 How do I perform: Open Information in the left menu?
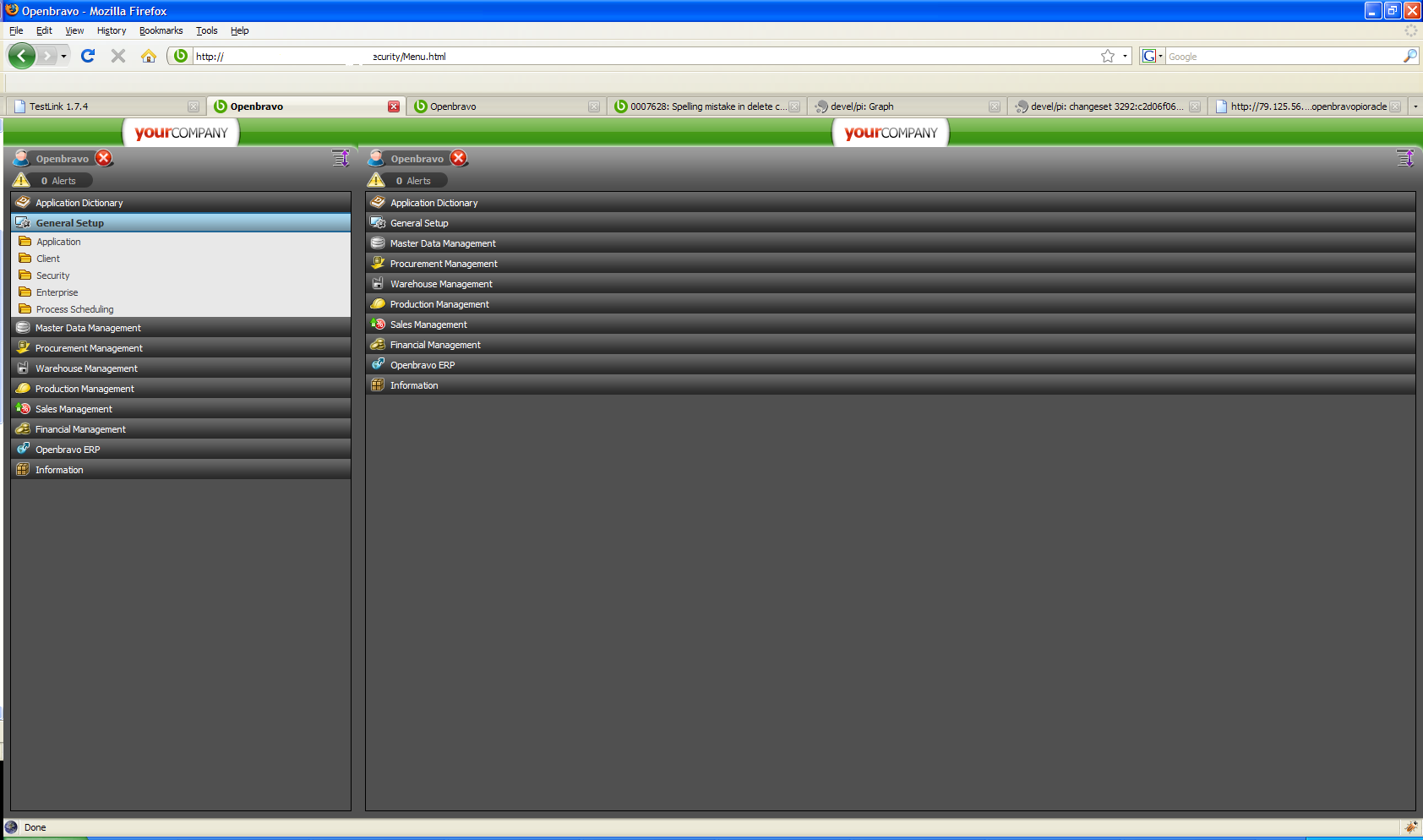pyautogui.click(x=181, y=469)
